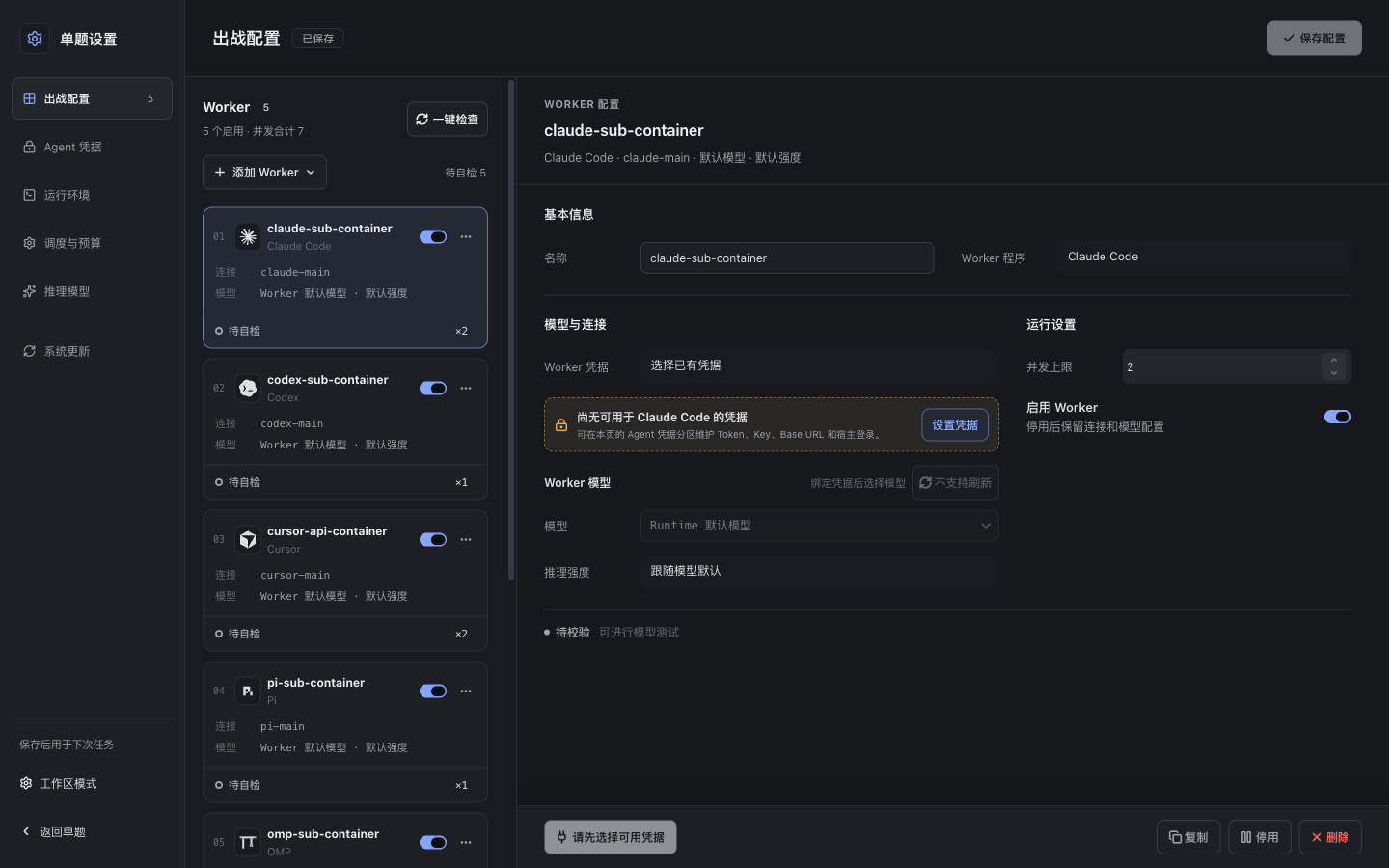Screen dimensions: 1389x868
Task: Select the codex-sub-container worker card title
Action: (328, 380)
